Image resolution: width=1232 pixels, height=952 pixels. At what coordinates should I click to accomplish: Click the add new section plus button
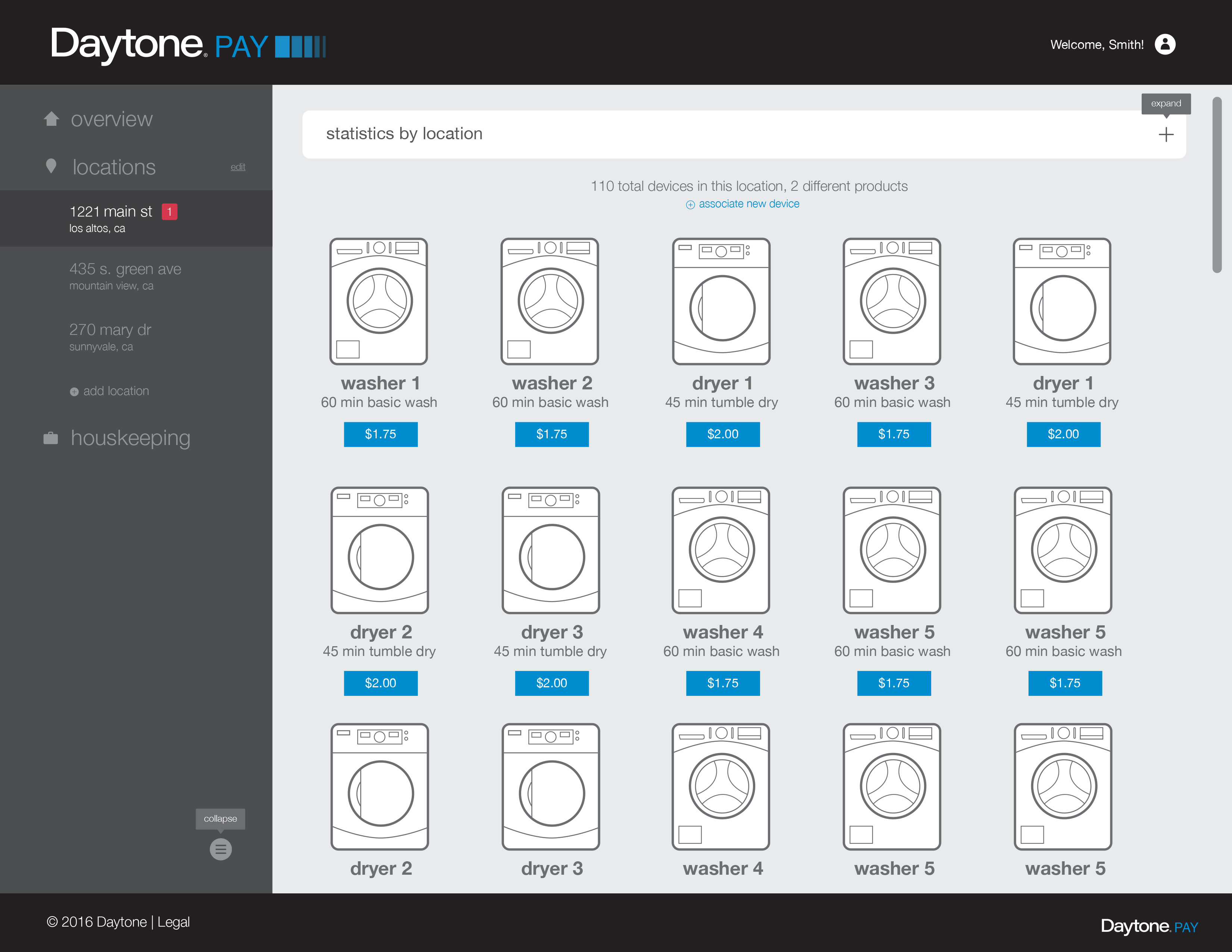[x=1166, y=134]
